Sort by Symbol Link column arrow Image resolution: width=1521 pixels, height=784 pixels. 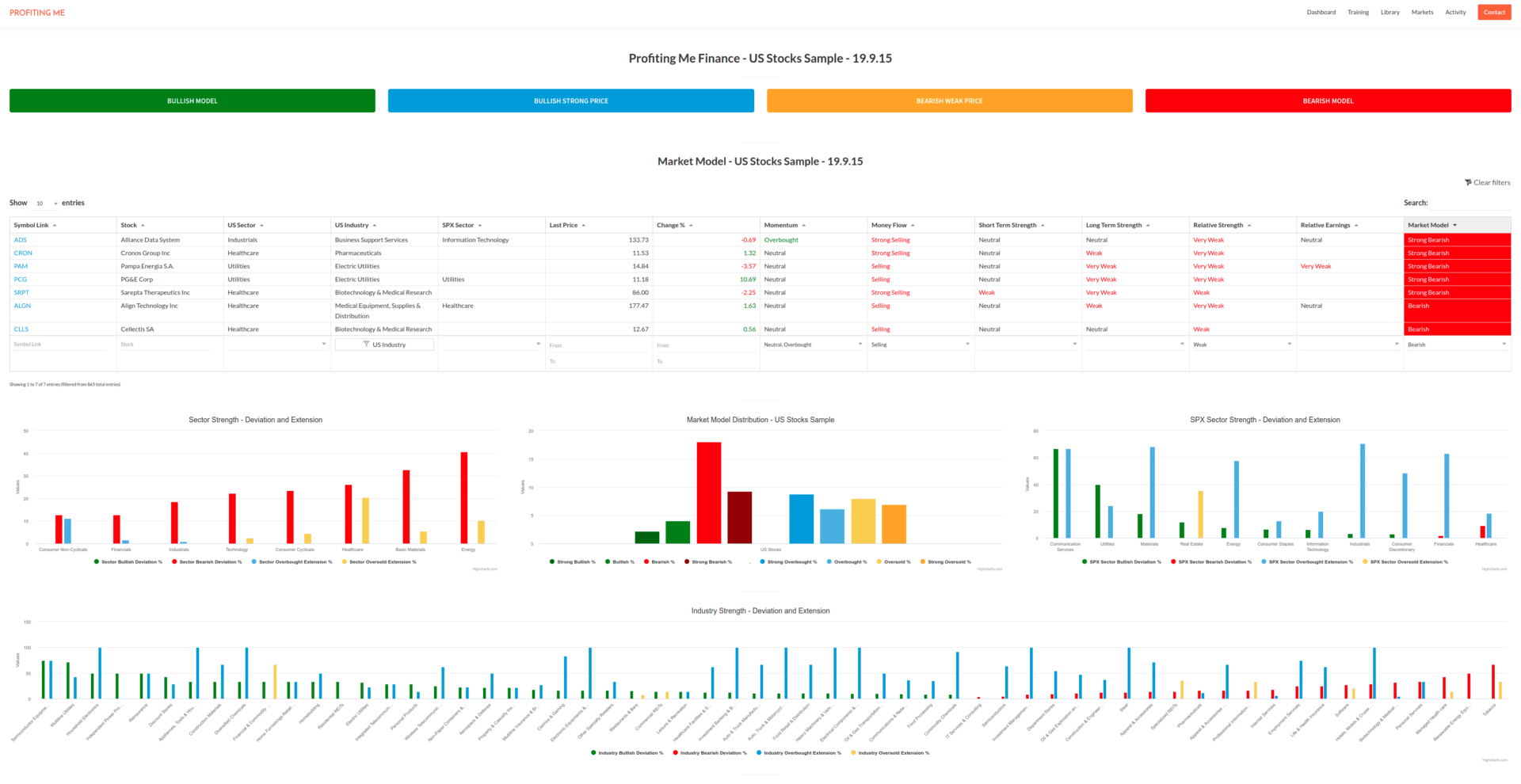(x=55, y=226)
